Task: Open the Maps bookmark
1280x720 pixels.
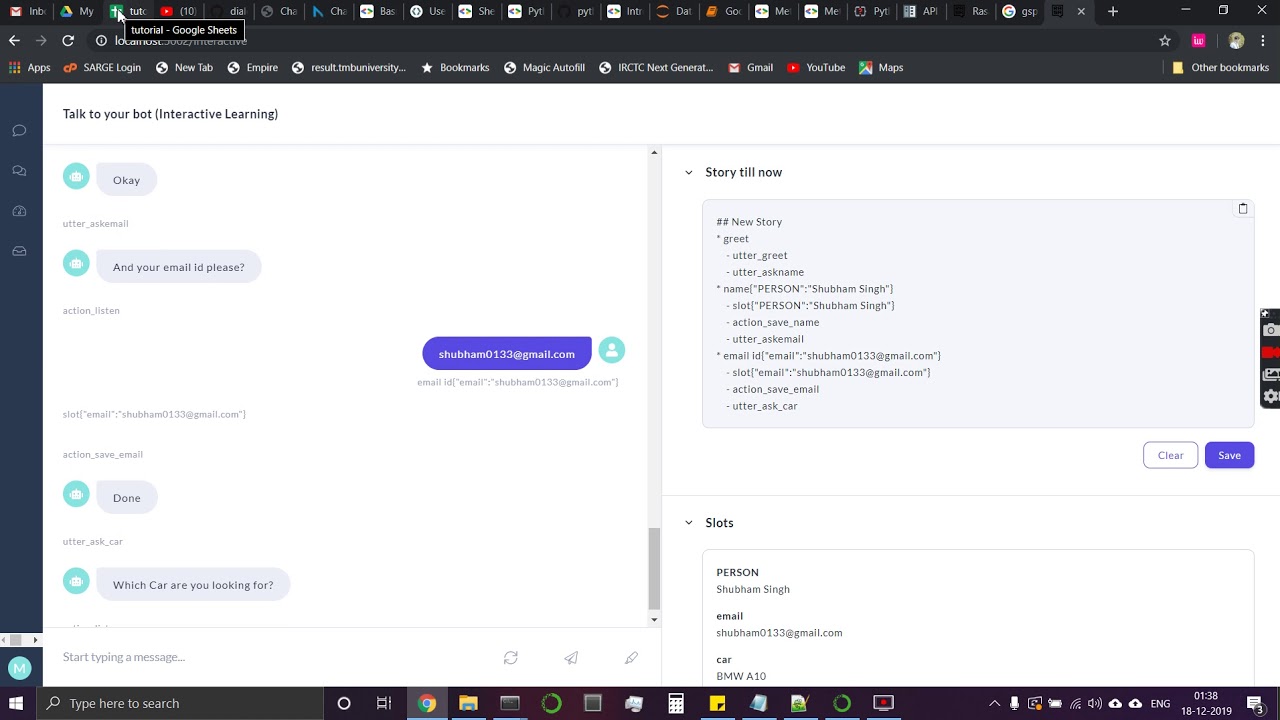Action: click(881, 68)
